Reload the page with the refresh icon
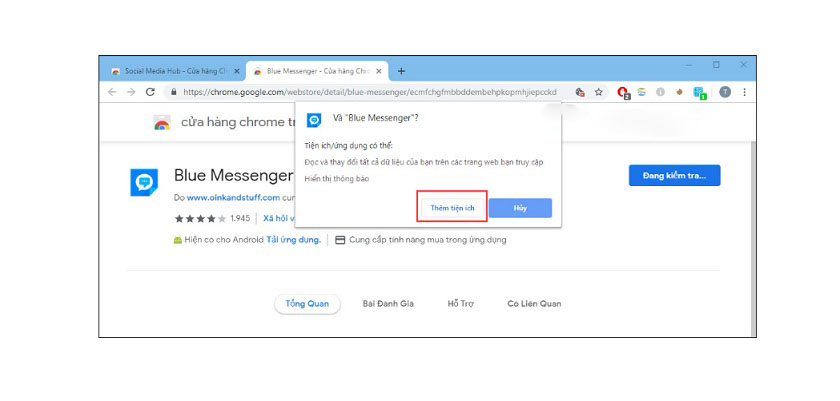 (x=150, y=92)
